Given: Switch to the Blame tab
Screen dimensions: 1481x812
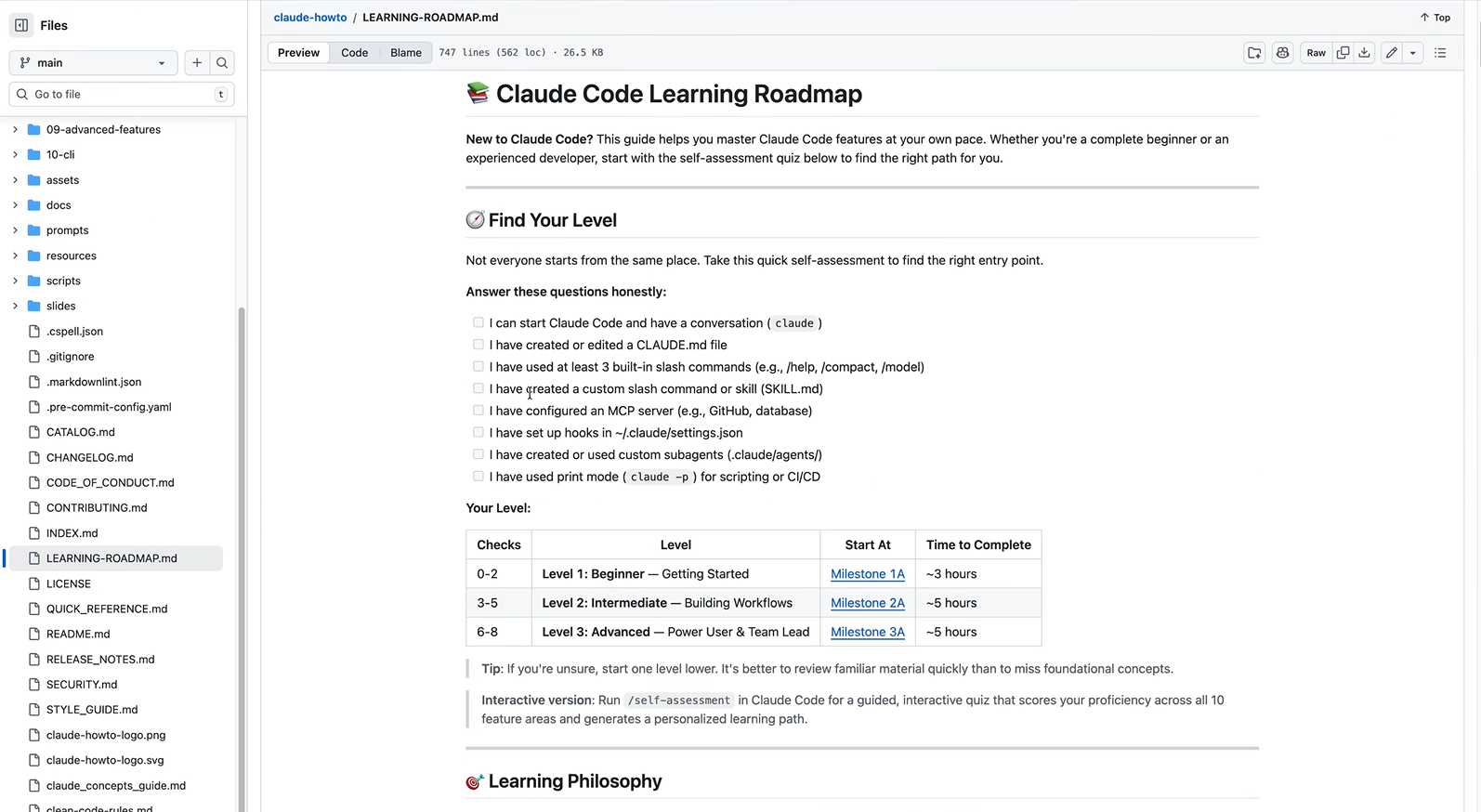Looking at the screenshot, I should pos(406,53).
